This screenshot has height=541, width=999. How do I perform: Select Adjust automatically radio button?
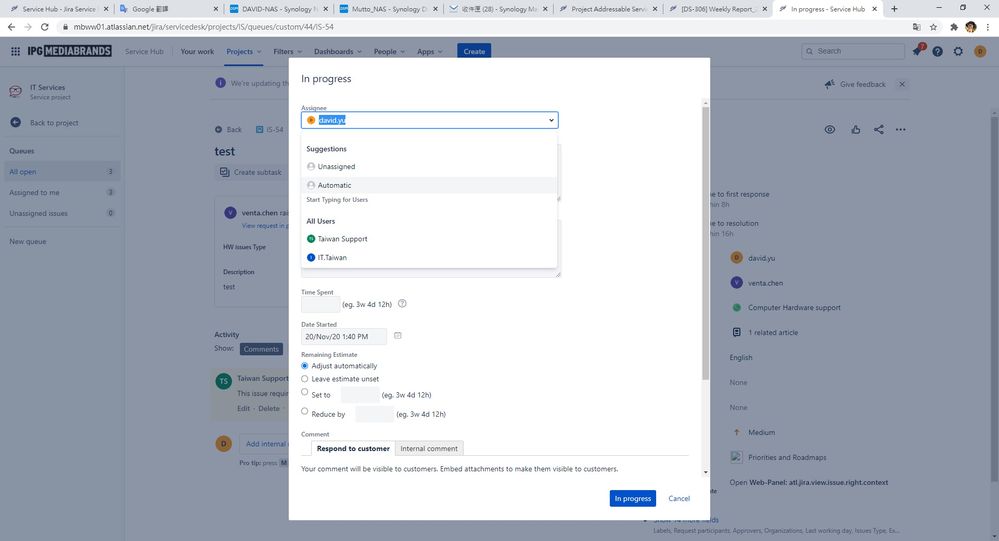tap(305, 366)
